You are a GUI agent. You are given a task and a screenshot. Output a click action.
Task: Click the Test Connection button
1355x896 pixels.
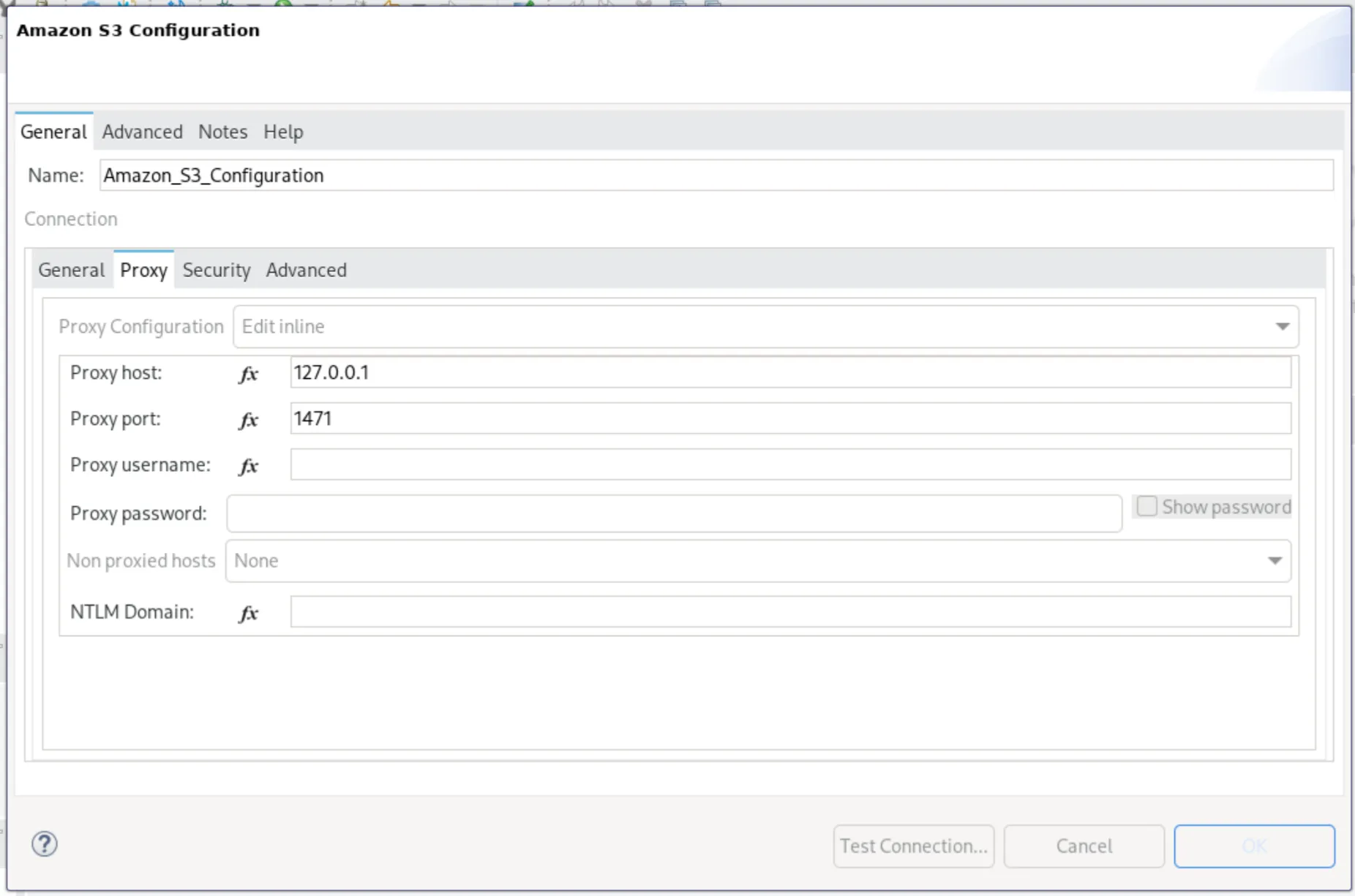(913, 846)
